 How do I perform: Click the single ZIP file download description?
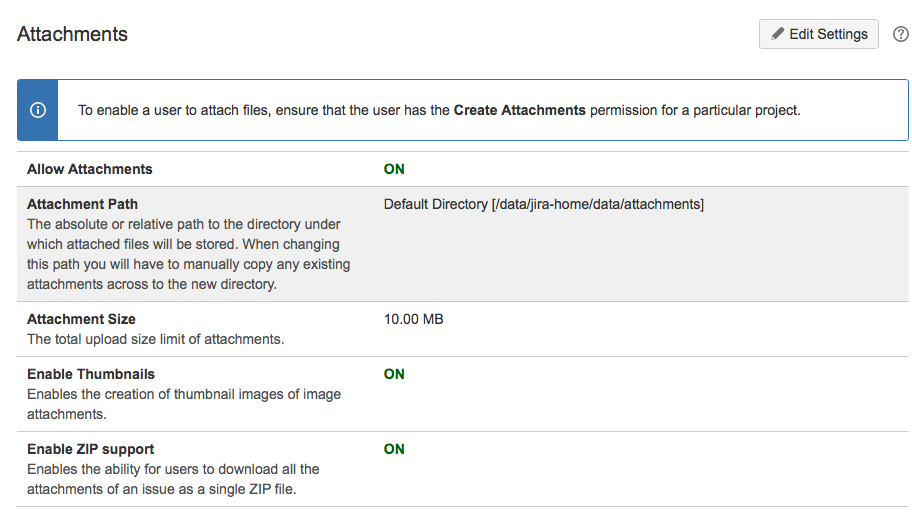pos(173,479)
